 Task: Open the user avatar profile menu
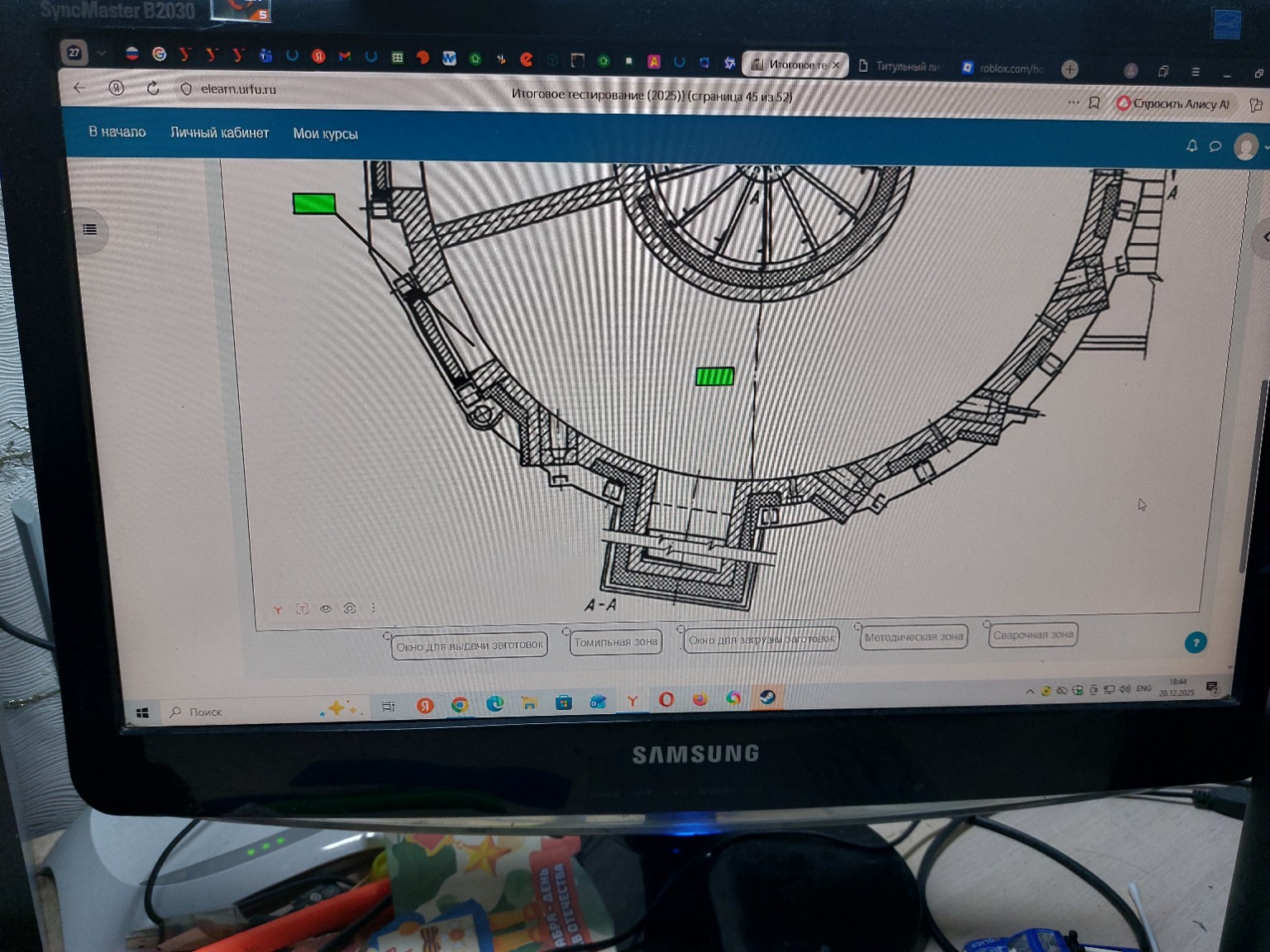(1245, 147)
